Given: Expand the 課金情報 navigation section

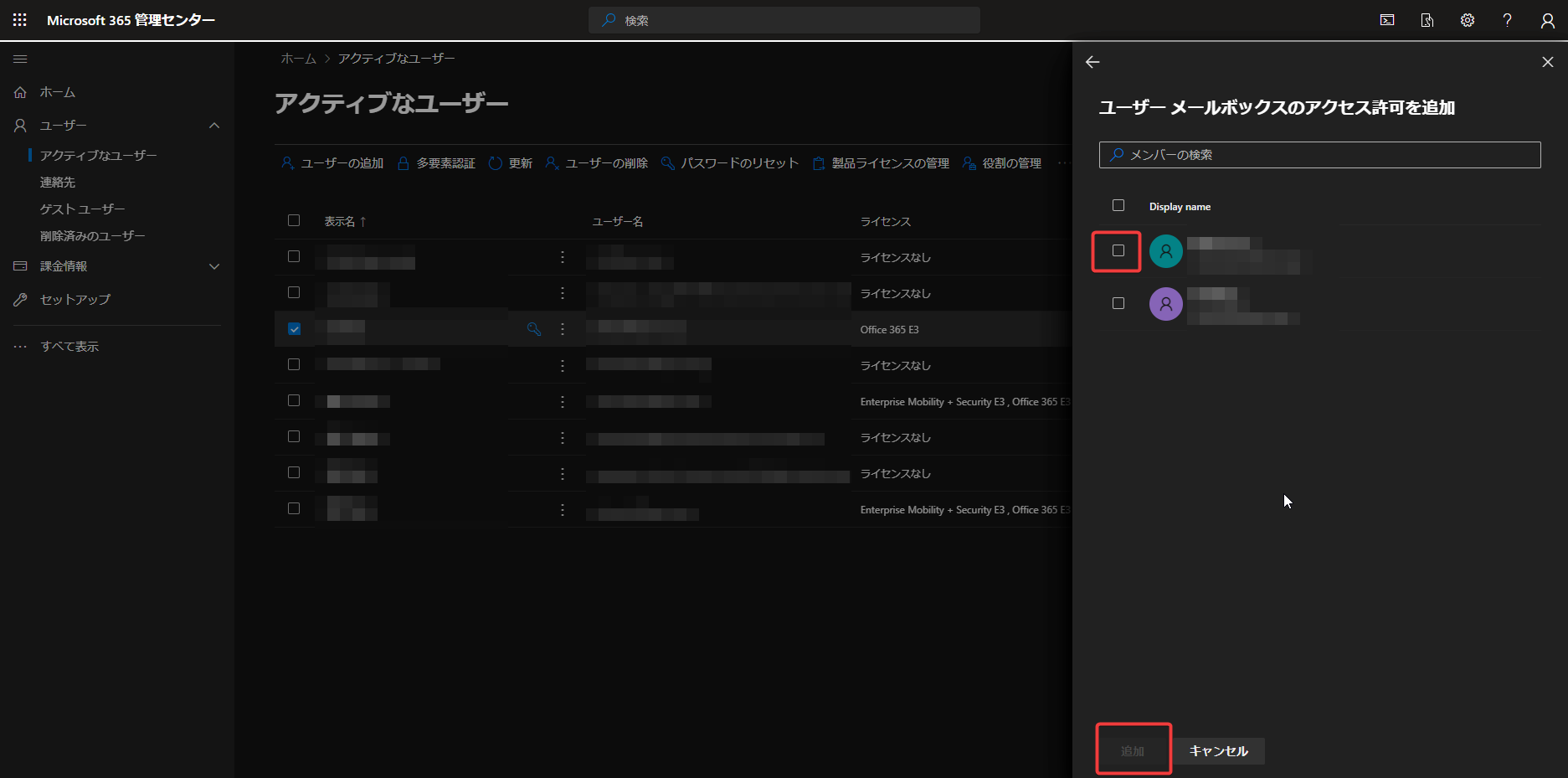Looking at the screenshot, I should click(214, 266).
